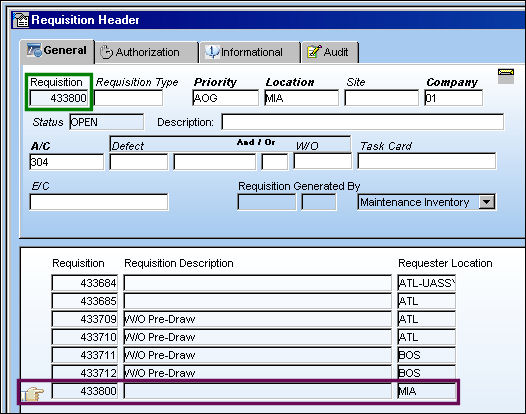Click the Requisition Type input field
The height and width of the screenshot is (414, 526).
[x=128, y=98]
